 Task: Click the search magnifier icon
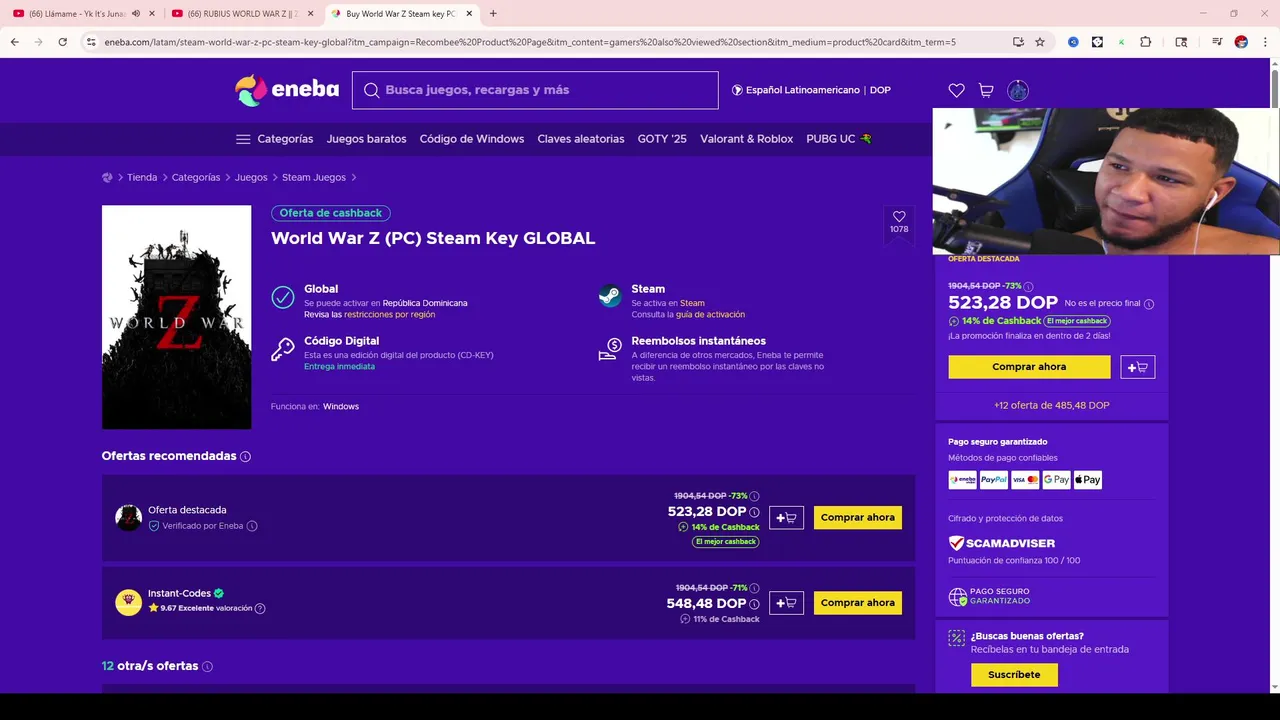pos(371,90)
